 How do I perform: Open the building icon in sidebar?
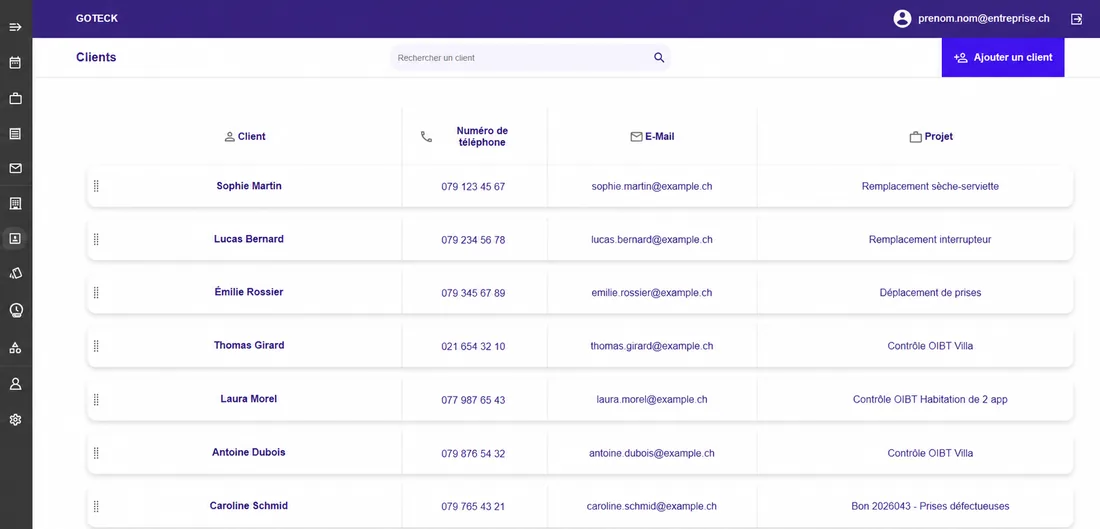click(x=15, y=203)
